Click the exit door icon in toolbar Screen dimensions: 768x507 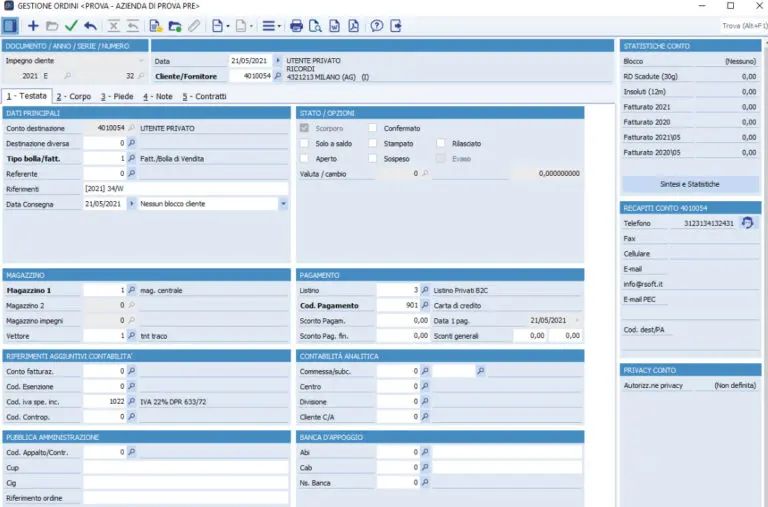click(397, 26)
